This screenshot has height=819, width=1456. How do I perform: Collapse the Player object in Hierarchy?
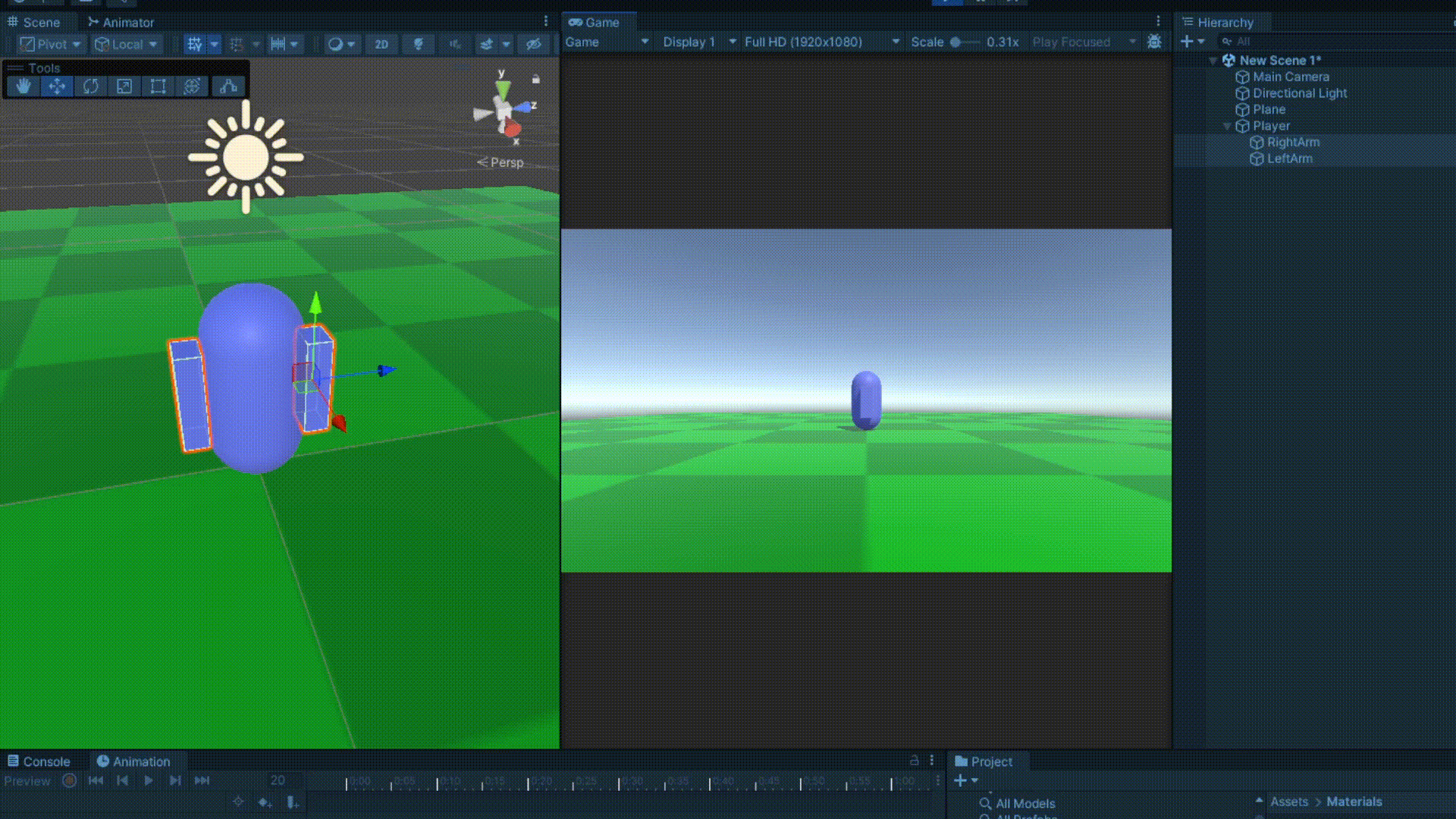pyautogui.click(x=1227, y=126)
